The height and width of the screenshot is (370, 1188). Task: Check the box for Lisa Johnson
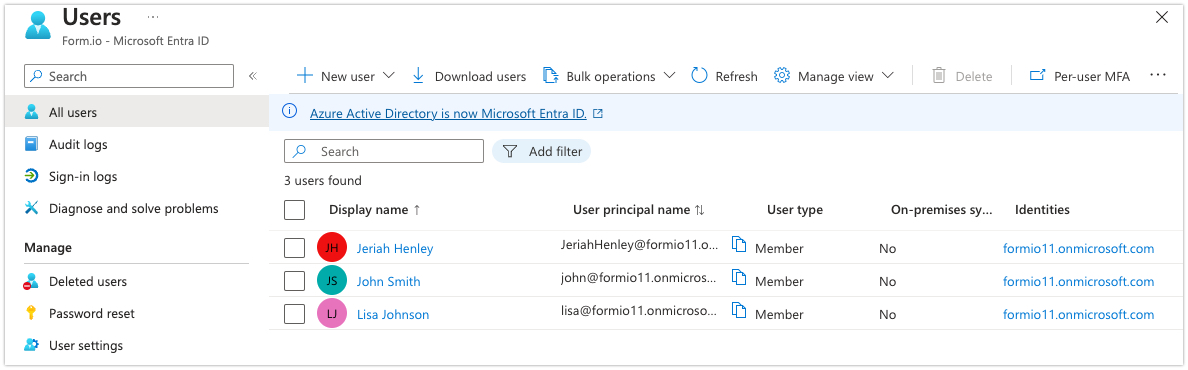[295, 314]
